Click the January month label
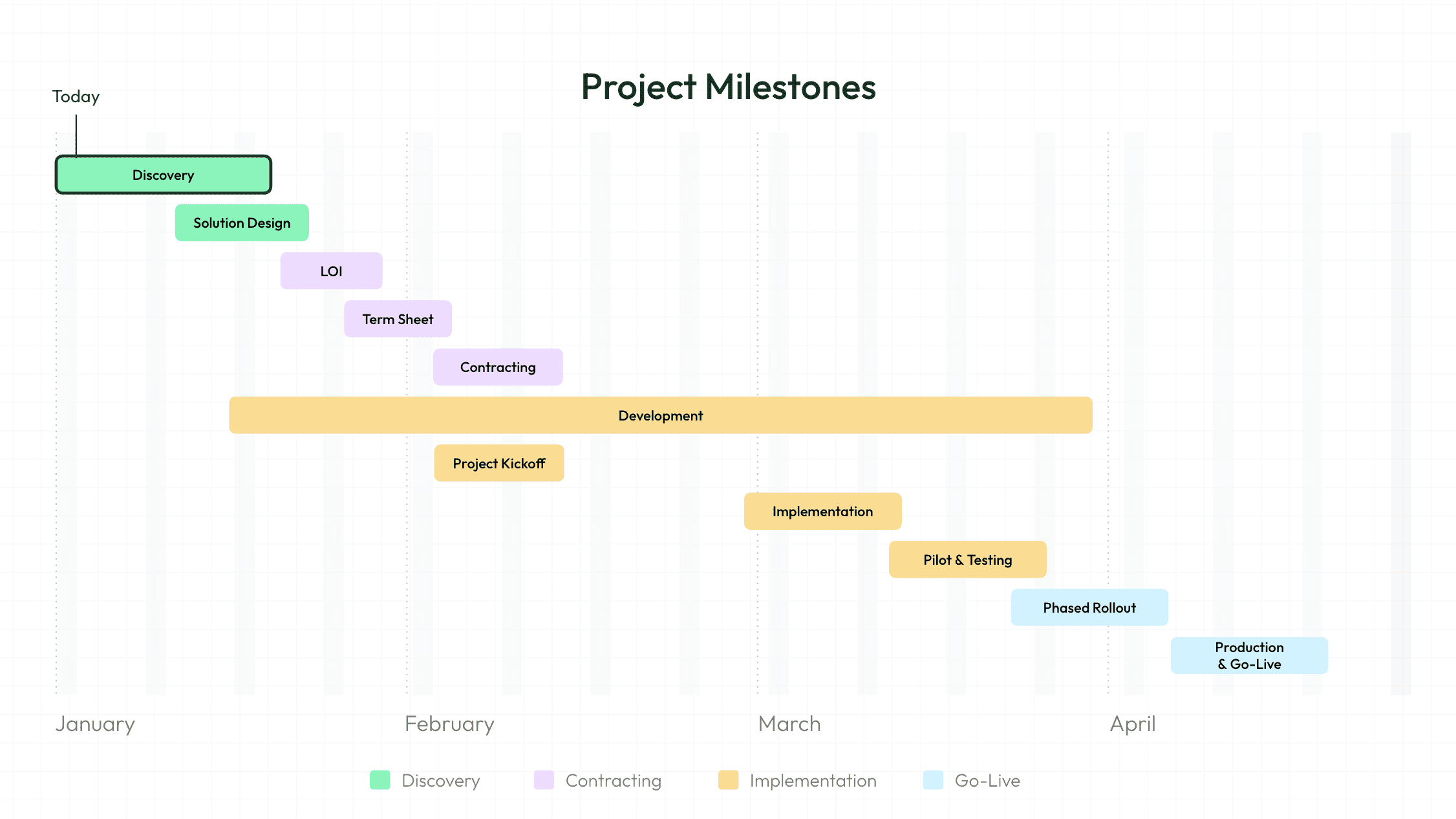1456x819 pixels. pyautogui.click(x=95, y=723)
